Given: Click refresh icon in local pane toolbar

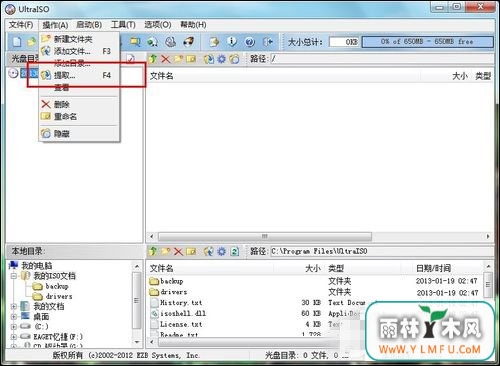Looking at the screenshot, I should 235,251.
